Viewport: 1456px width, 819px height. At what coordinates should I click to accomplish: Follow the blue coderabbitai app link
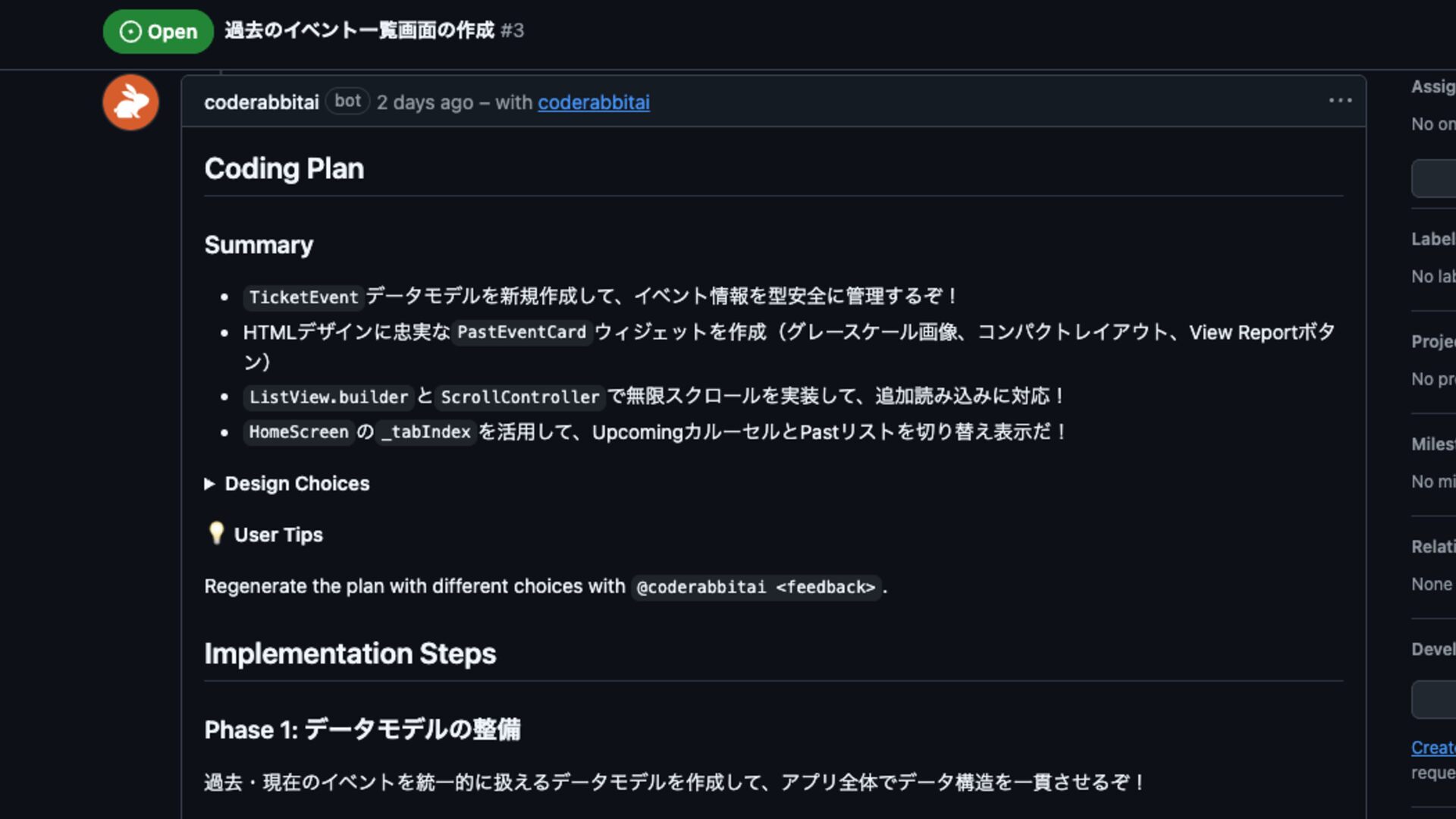pos(593,102)
